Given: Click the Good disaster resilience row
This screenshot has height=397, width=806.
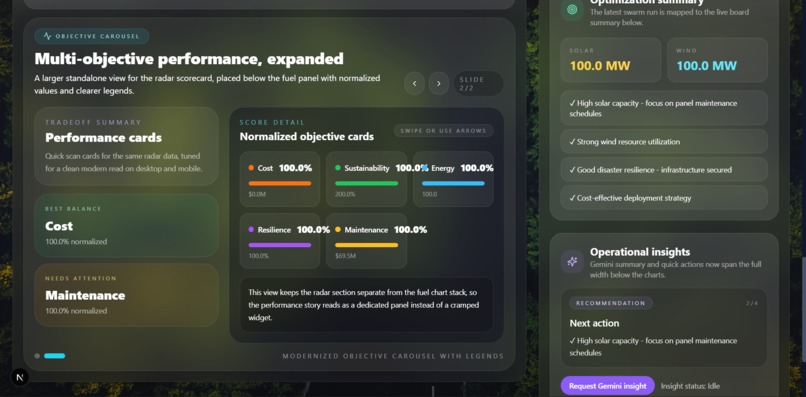Looking at the screenshot, I should click(664, 170).
